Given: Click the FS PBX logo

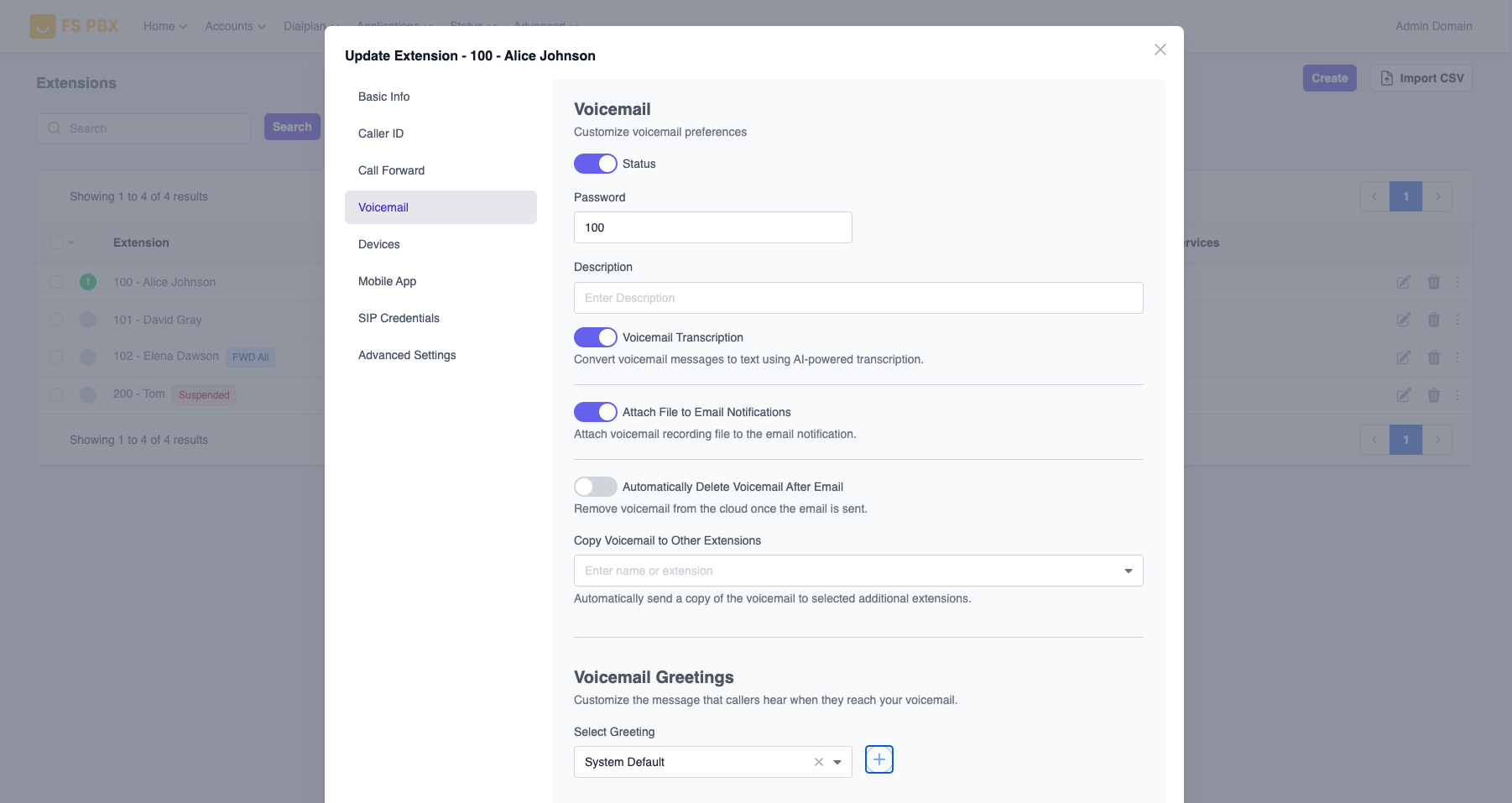Looking at the screenshot, I should (x=74, y=25).
